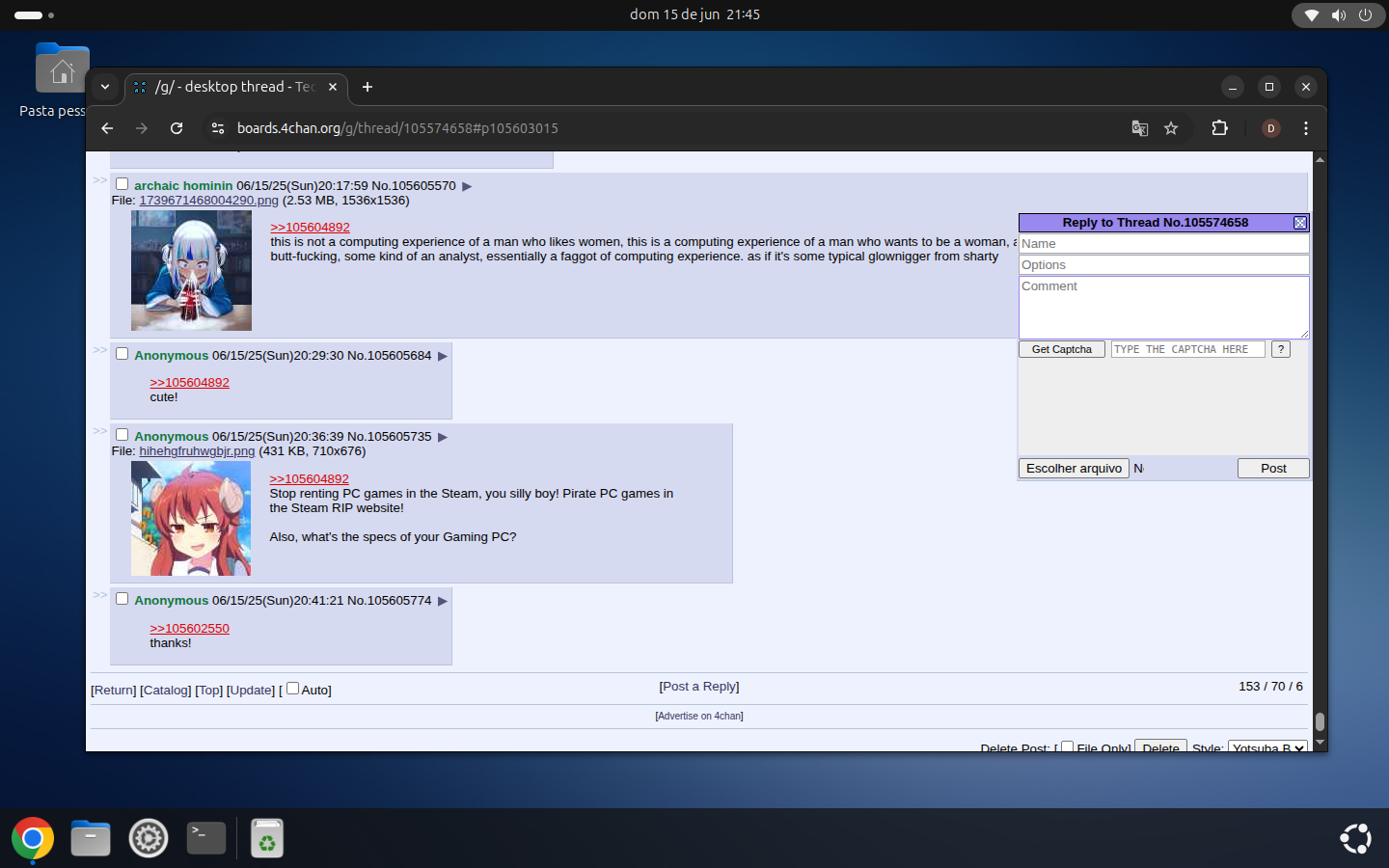Launch Terminal from the dock
Image resolution: width=1389 pixels, height=868 pixels.
click(206, 838)
